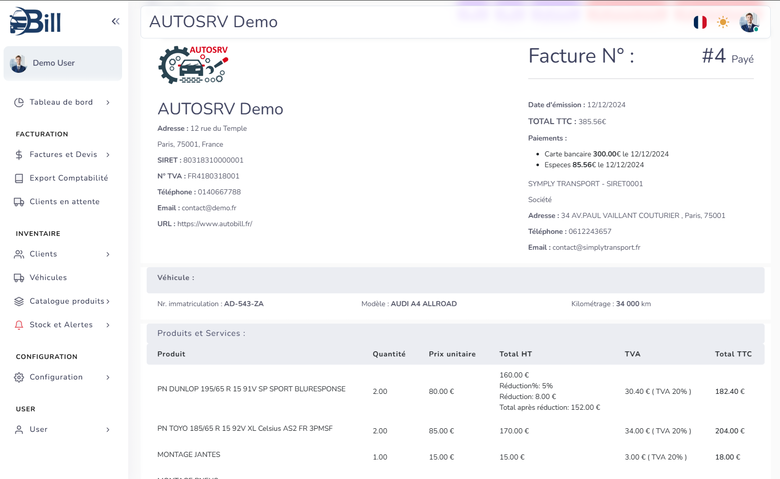Click the TVA column header

632,354
